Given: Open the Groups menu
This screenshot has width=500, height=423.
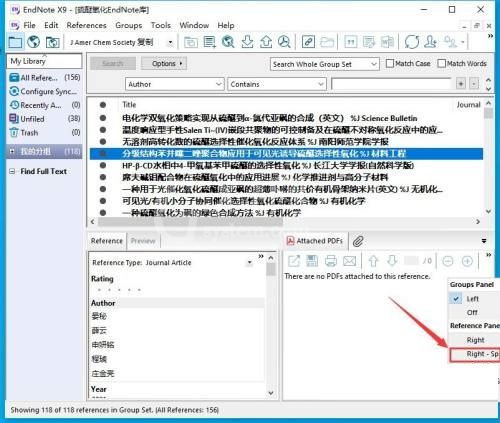Looking at the screenshot, I should (x=129, y=25).
